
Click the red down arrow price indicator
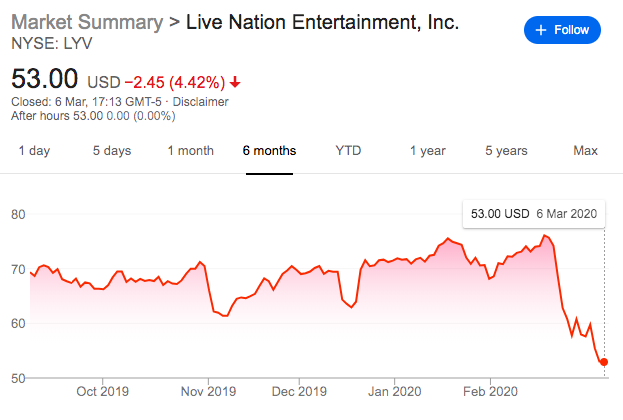click(236, 81)
